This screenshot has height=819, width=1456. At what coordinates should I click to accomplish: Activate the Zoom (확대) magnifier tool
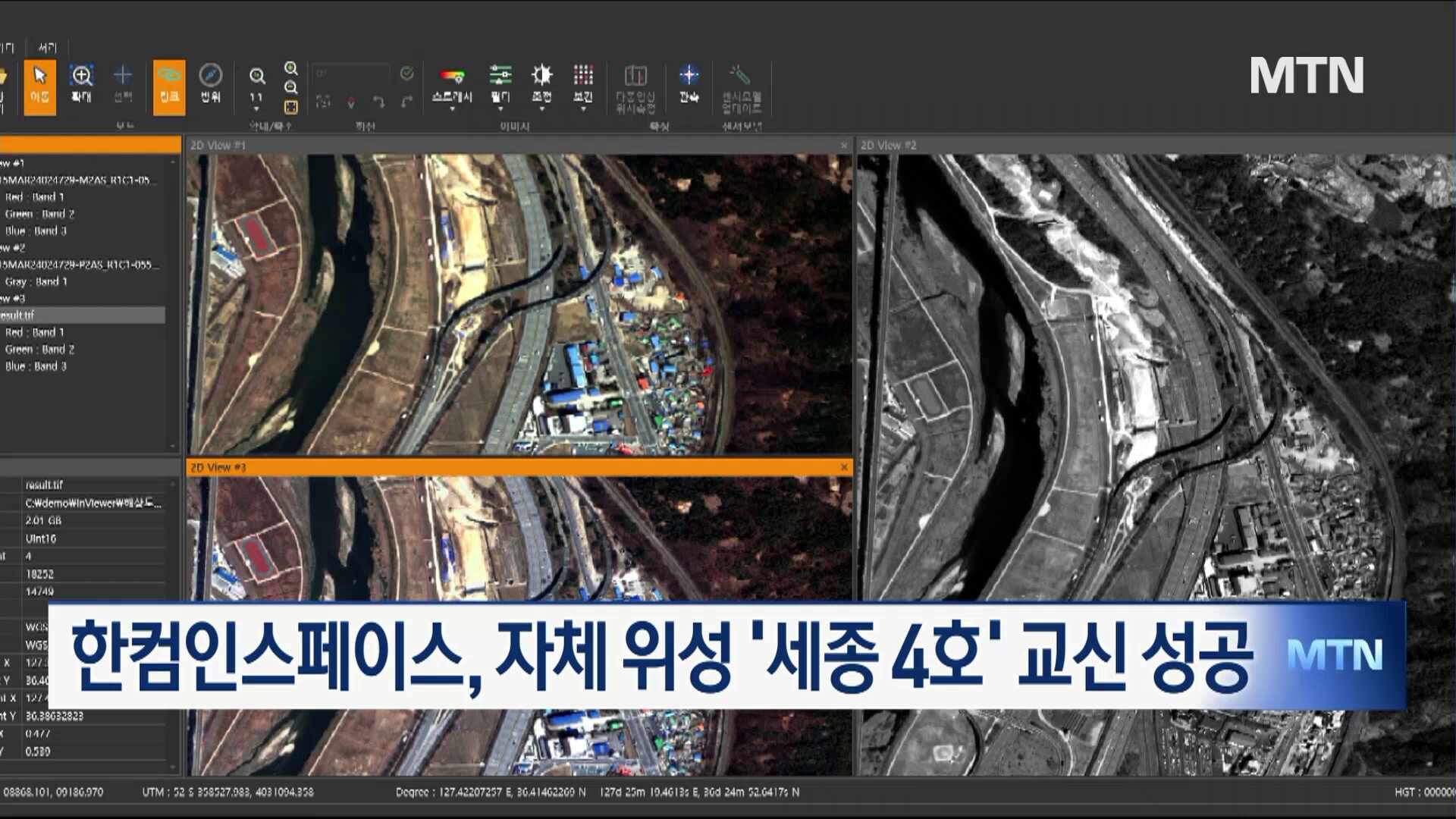click(81, 84)
